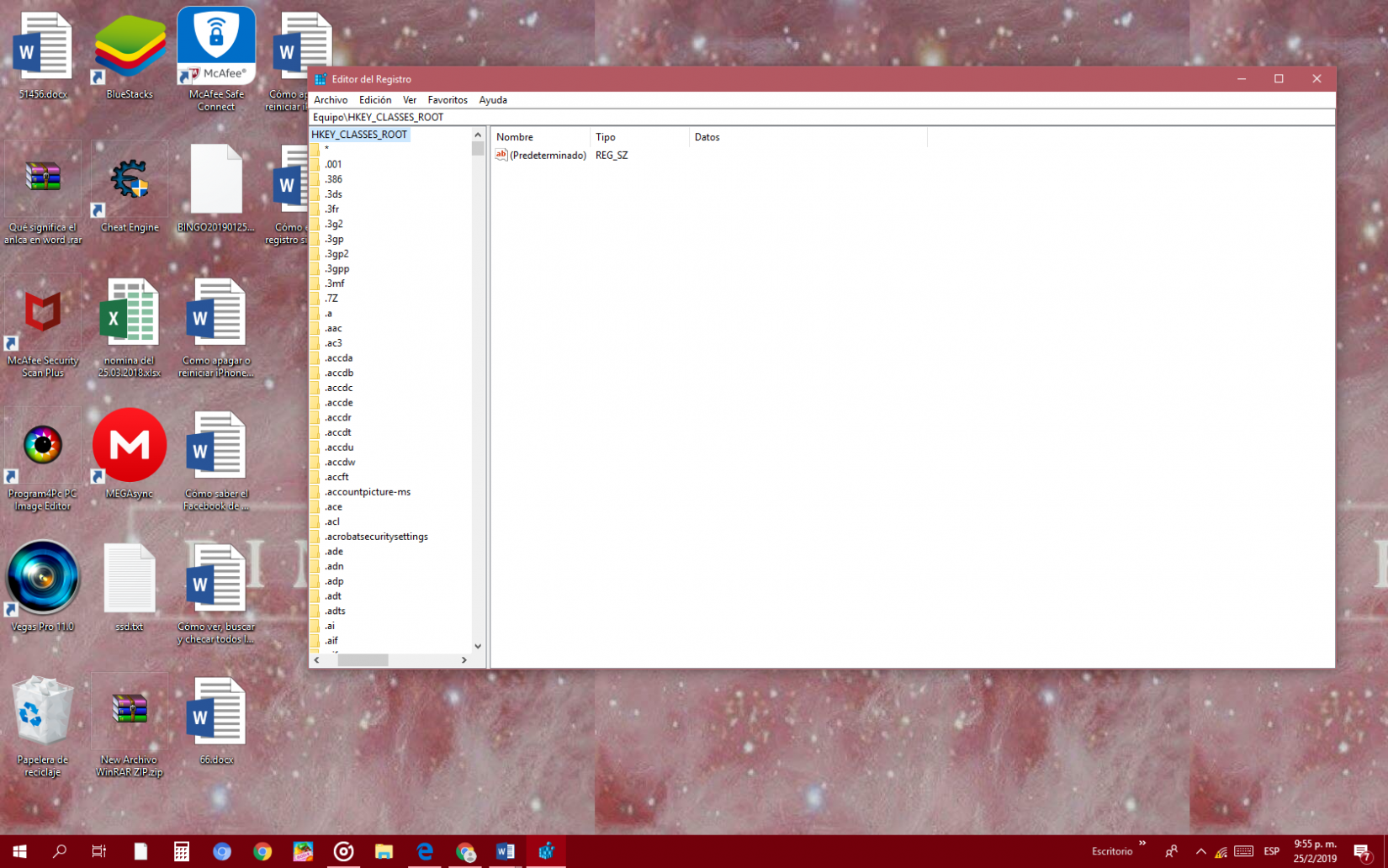Click the File Explorer taskbar icon
Screen dimensions: 1388x868
coord(384,851)
